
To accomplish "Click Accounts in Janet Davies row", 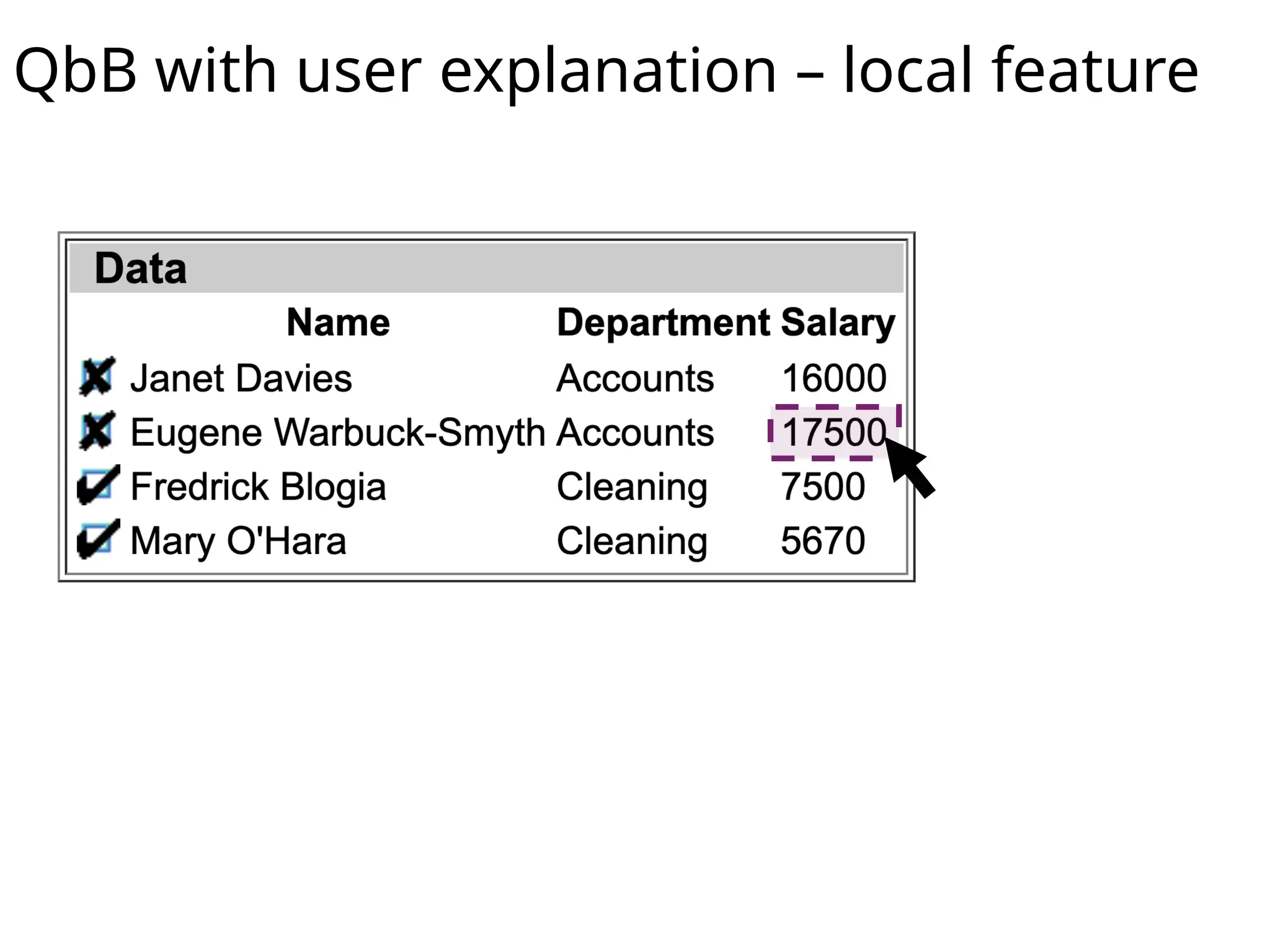I will coord(635,378).
